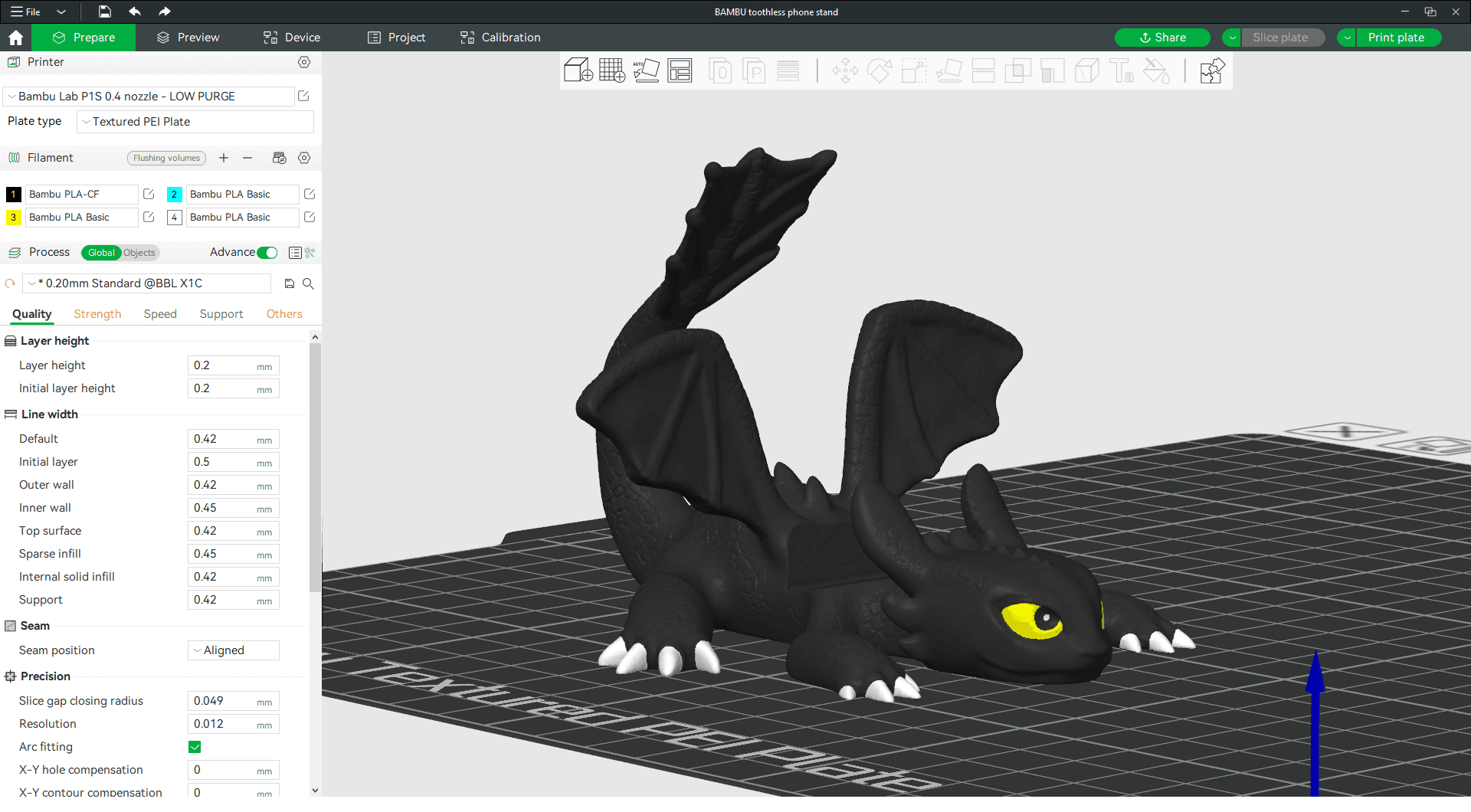Image resolution: width=1471 pixels, height=812 pixels.
Task: Select the Support painting tool icon
Action: tap(1052, 70)
